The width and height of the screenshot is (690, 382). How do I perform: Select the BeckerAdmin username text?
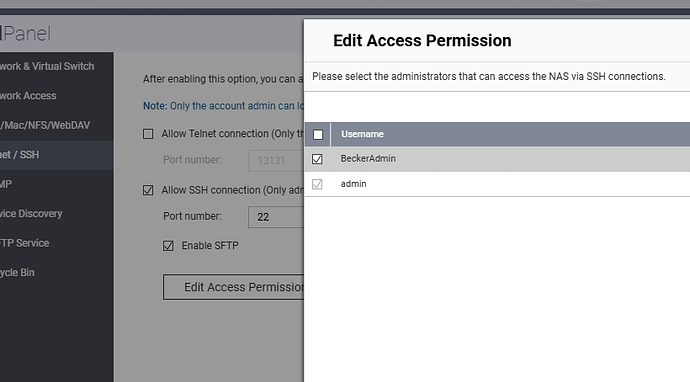pos(368,158)
